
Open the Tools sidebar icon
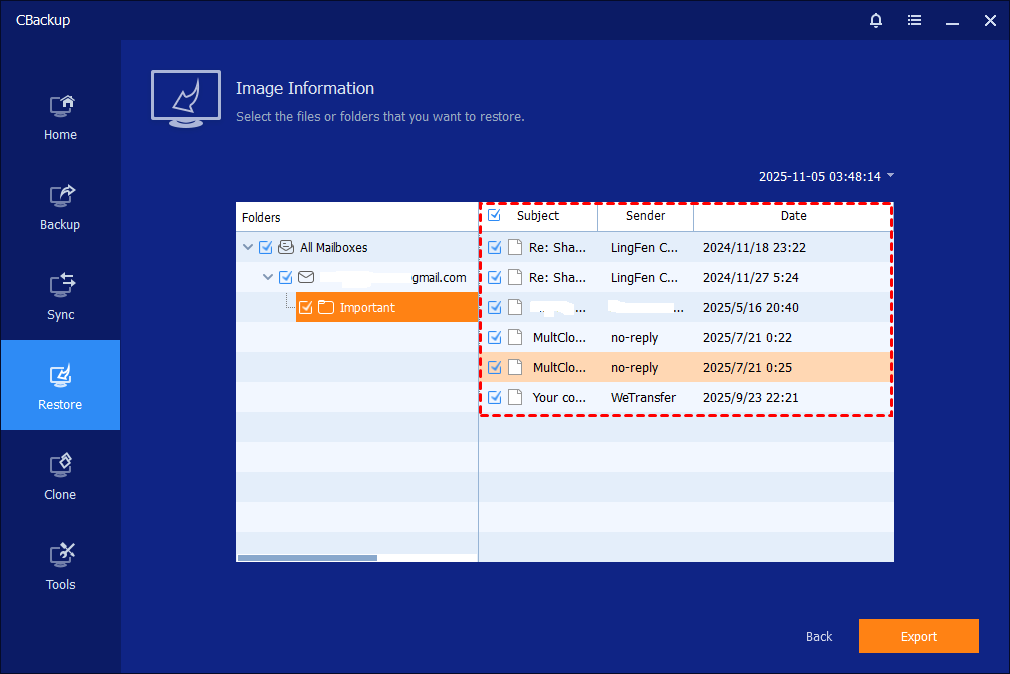point(60,555)
